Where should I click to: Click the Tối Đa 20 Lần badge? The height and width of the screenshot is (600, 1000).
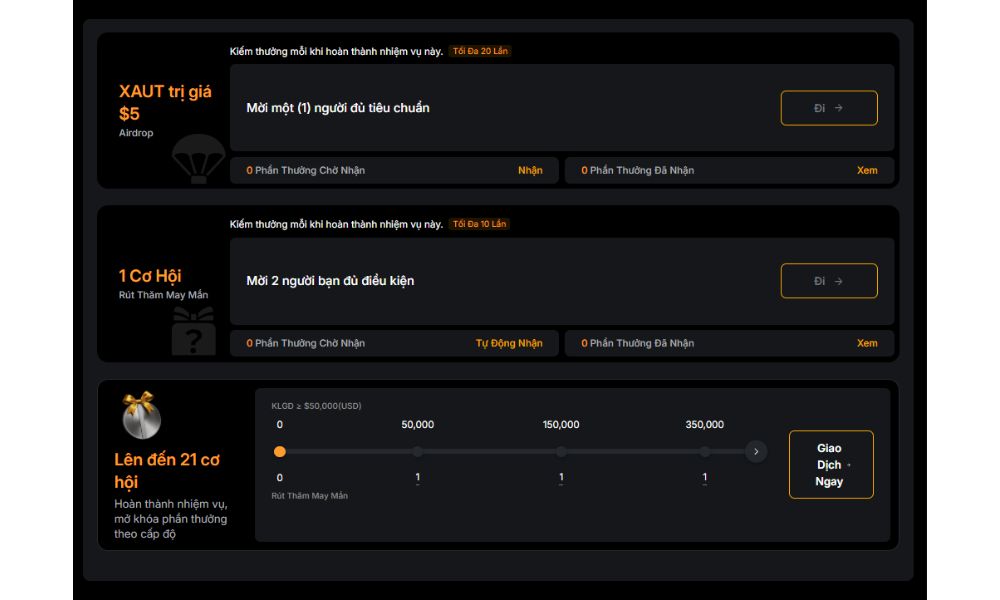click(x=480, y=51)
